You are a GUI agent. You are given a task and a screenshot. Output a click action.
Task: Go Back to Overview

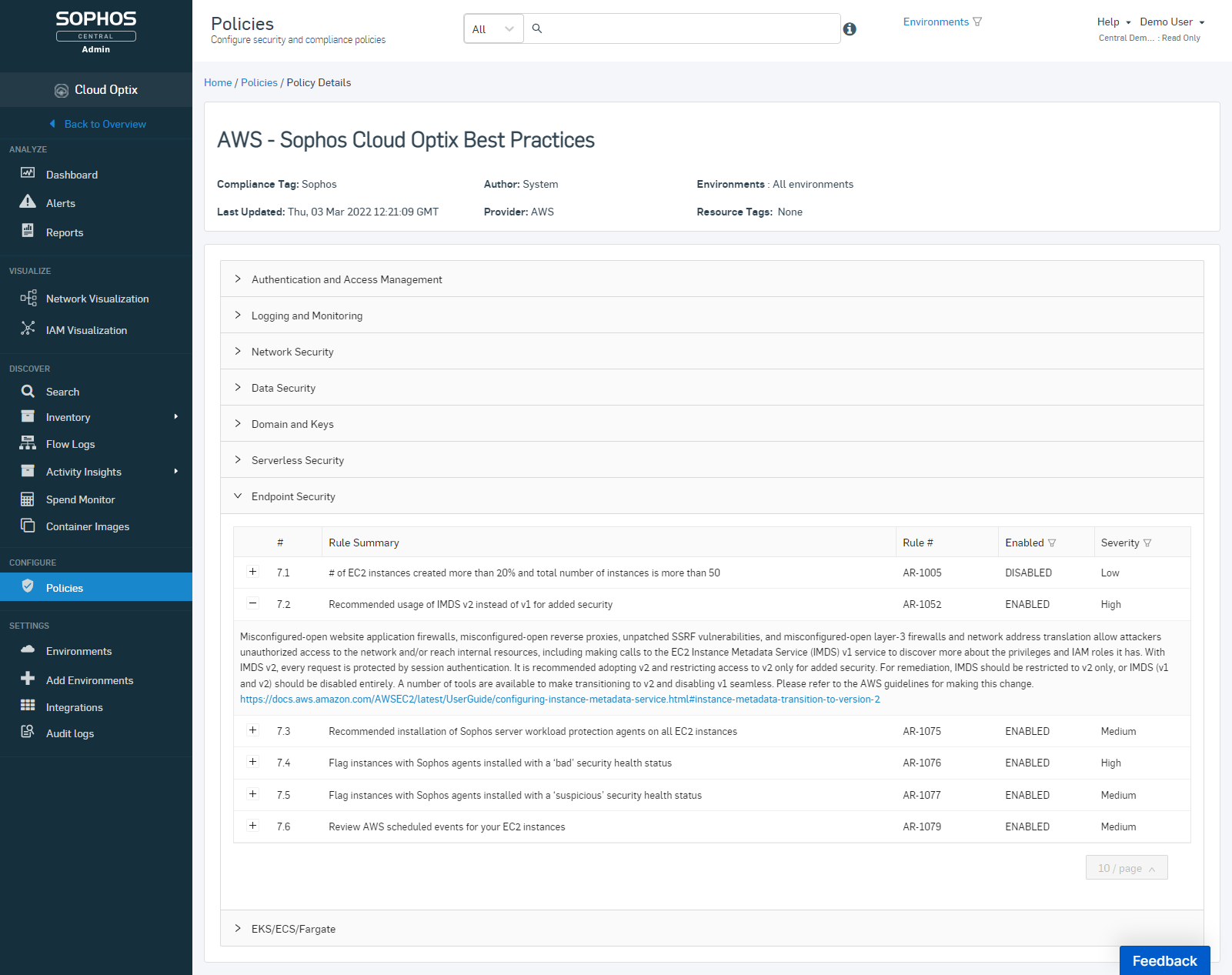click(x=98, y=124)
